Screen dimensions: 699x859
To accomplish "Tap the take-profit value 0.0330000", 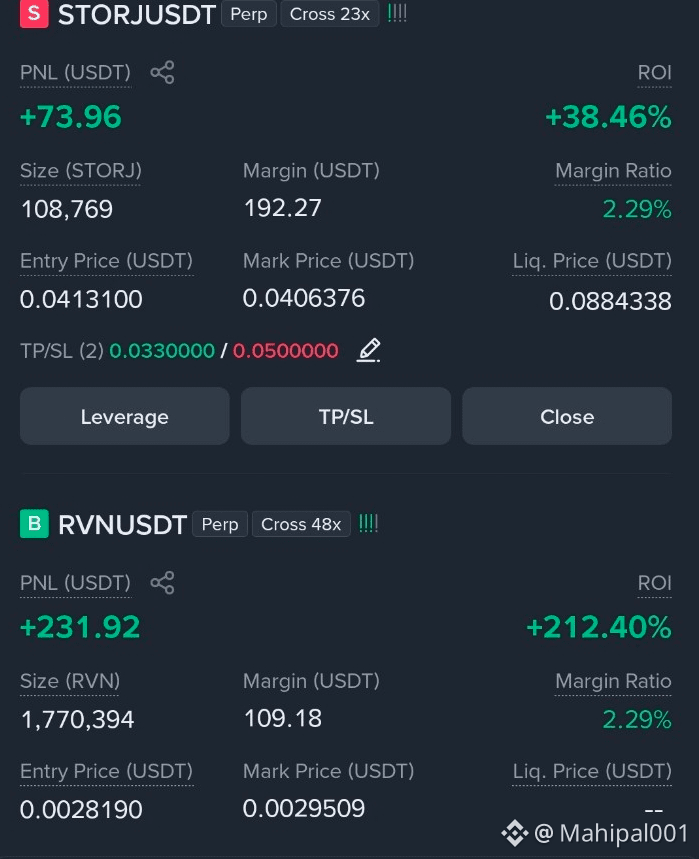I will 162,351.
